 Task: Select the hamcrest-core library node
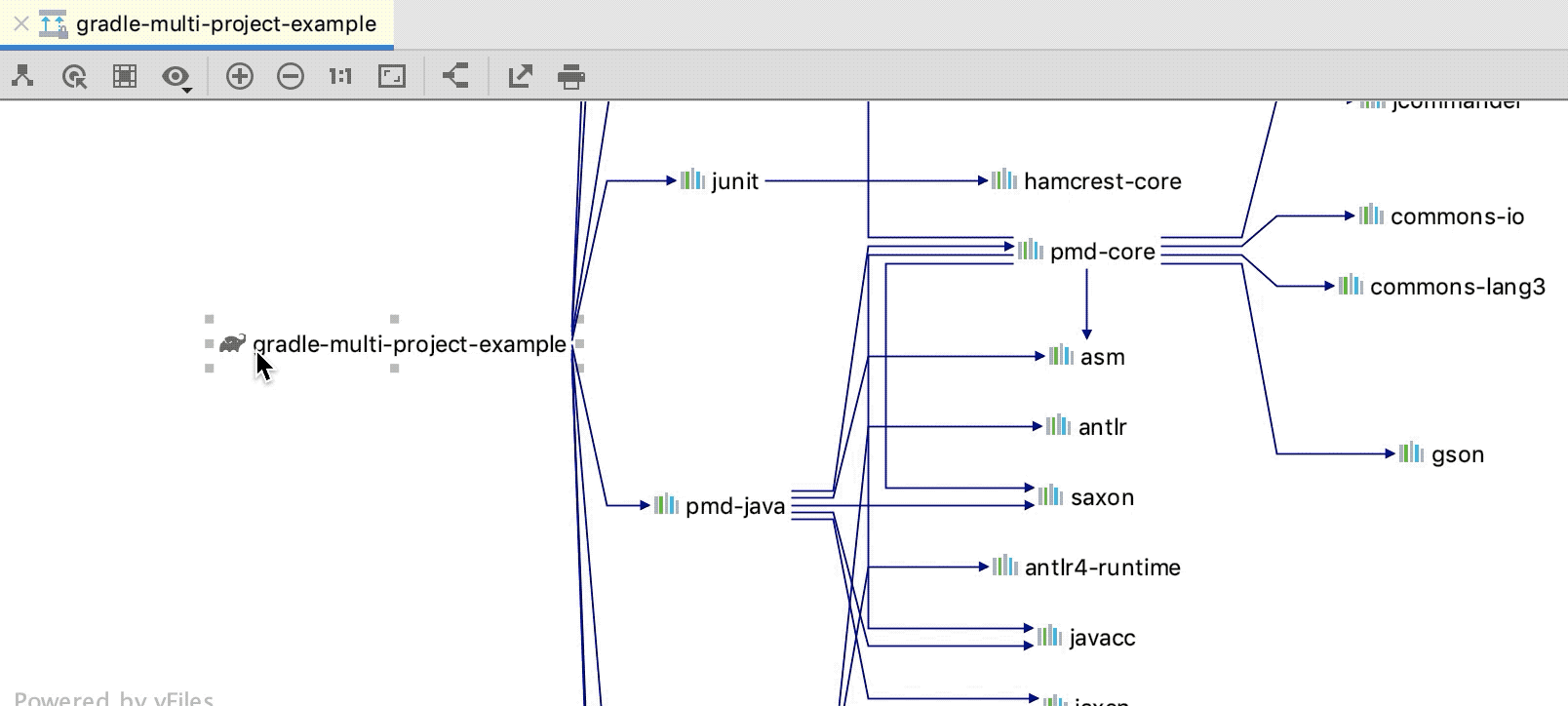pos(1101,181)
